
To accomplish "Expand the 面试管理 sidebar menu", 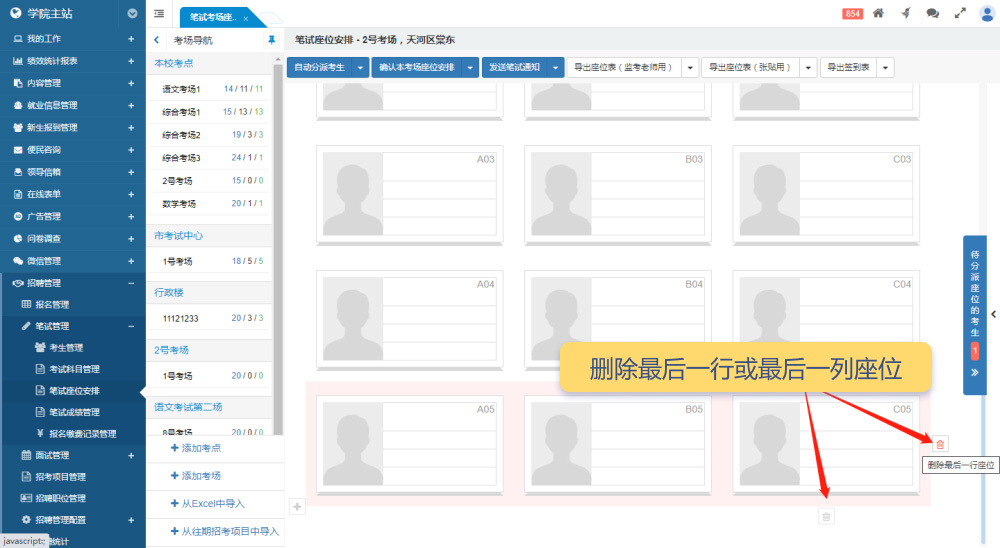I will (x=131, y=455).
